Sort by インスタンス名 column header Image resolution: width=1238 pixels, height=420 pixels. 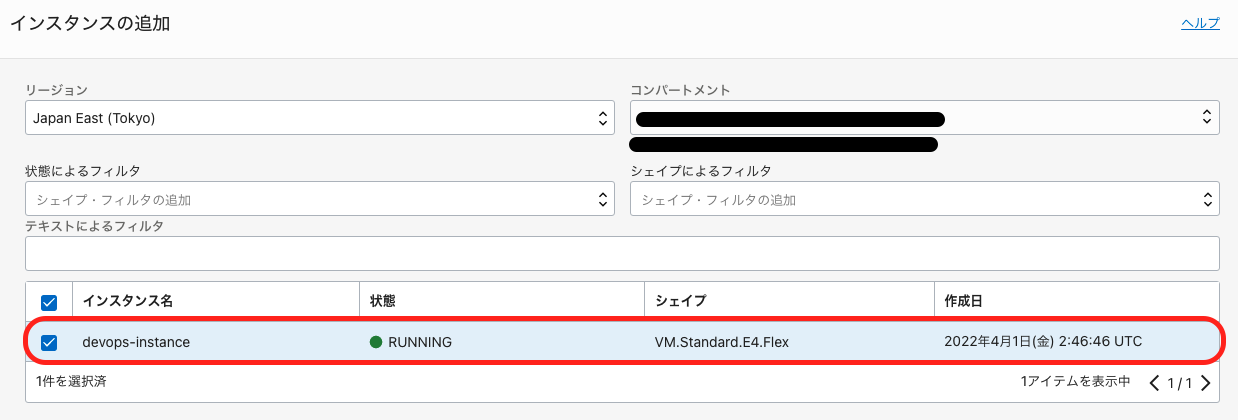coord(128,301)
